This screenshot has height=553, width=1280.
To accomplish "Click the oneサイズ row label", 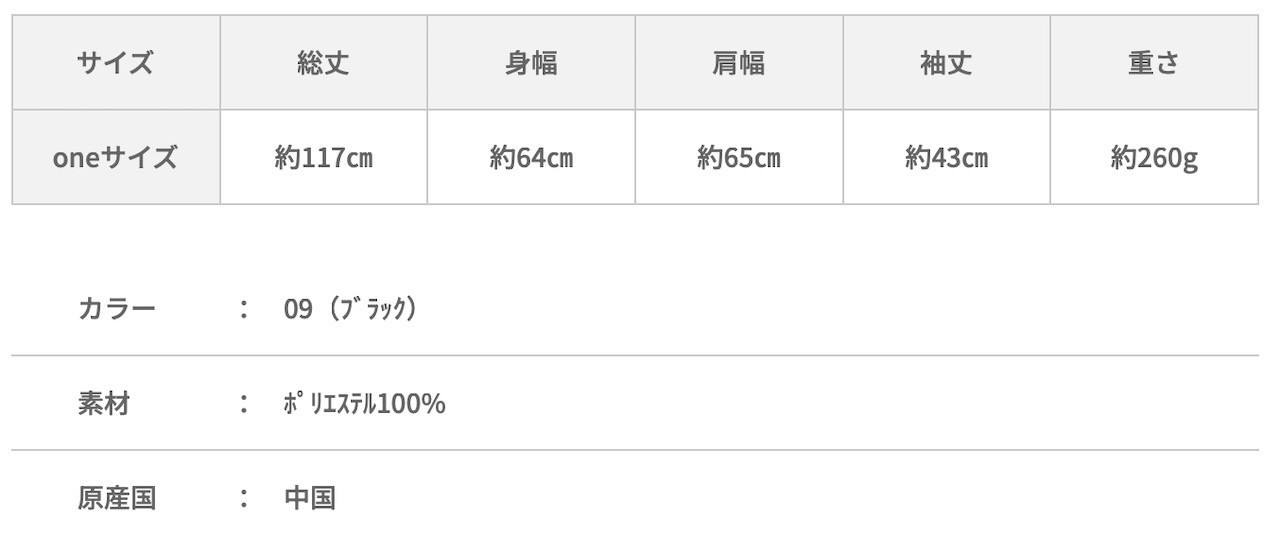I will tap(116, 157).
